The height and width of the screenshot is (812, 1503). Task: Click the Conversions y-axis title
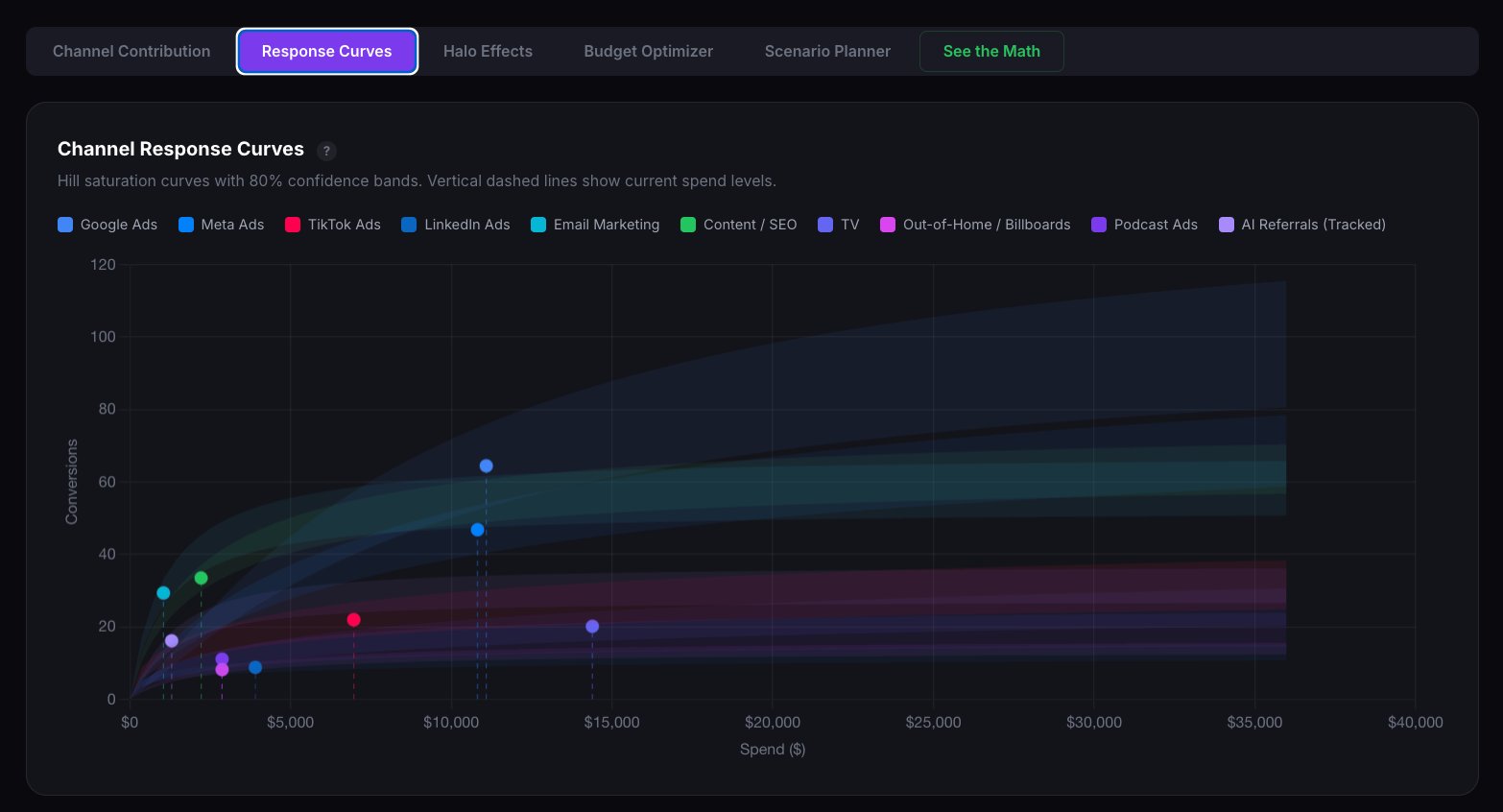(x=71, y=482)
